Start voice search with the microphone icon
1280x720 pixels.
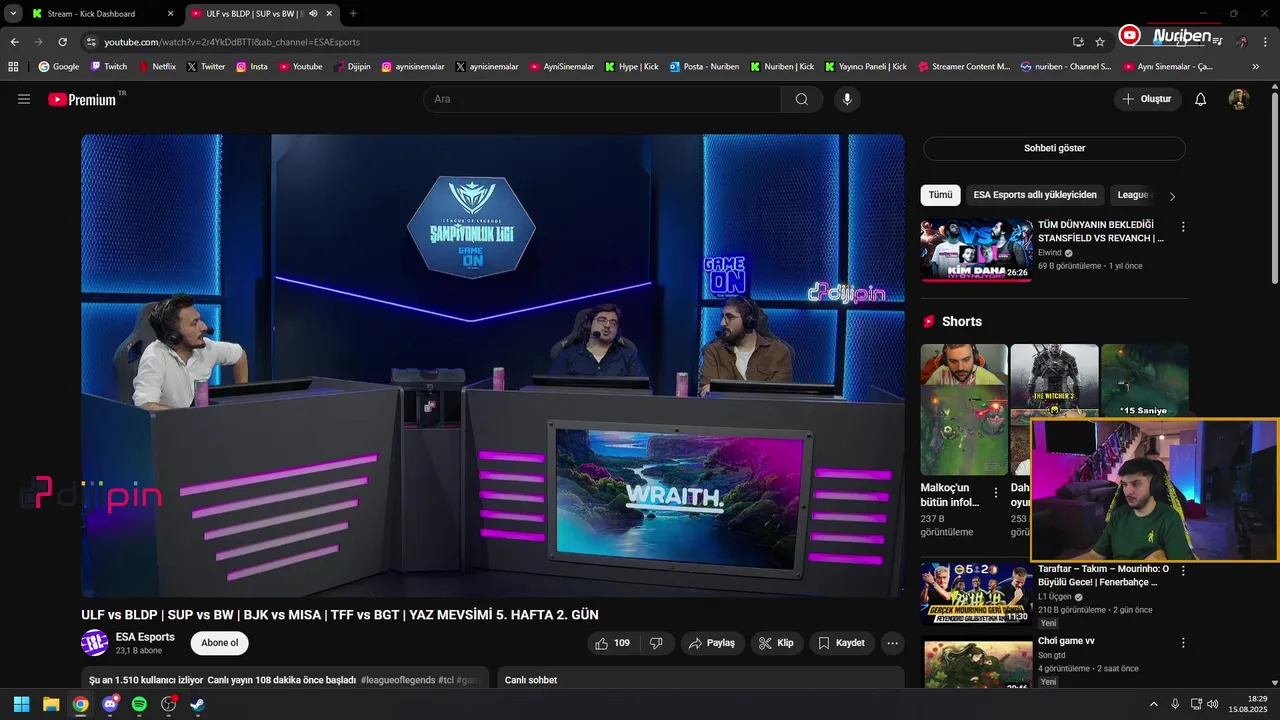click(x=847, y=99)
